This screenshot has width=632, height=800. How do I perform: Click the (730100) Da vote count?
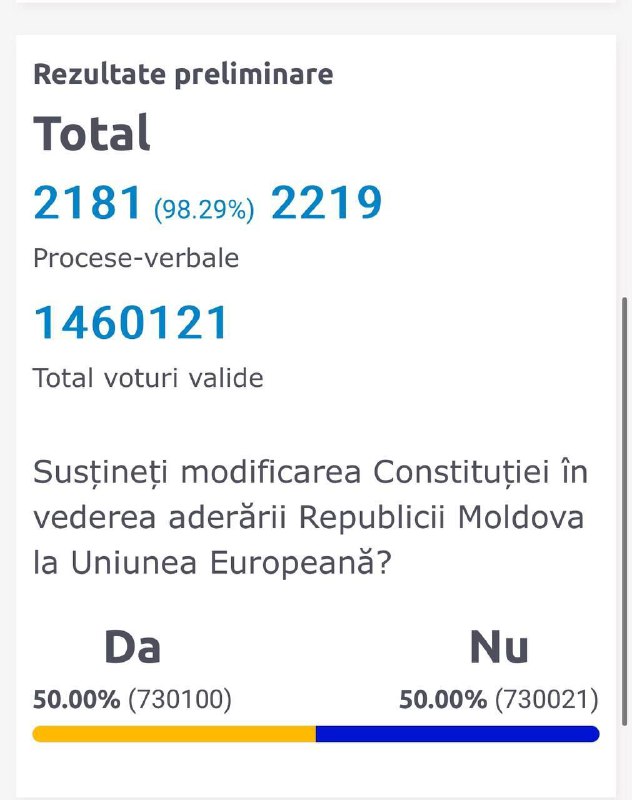(x=180, y=700)
